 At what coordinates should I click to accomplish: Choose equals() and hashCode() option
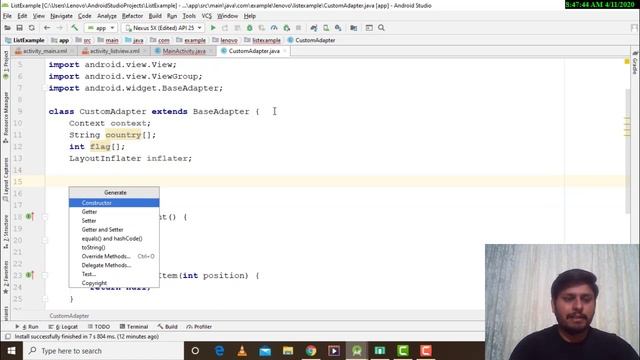[x=114, y=239]
